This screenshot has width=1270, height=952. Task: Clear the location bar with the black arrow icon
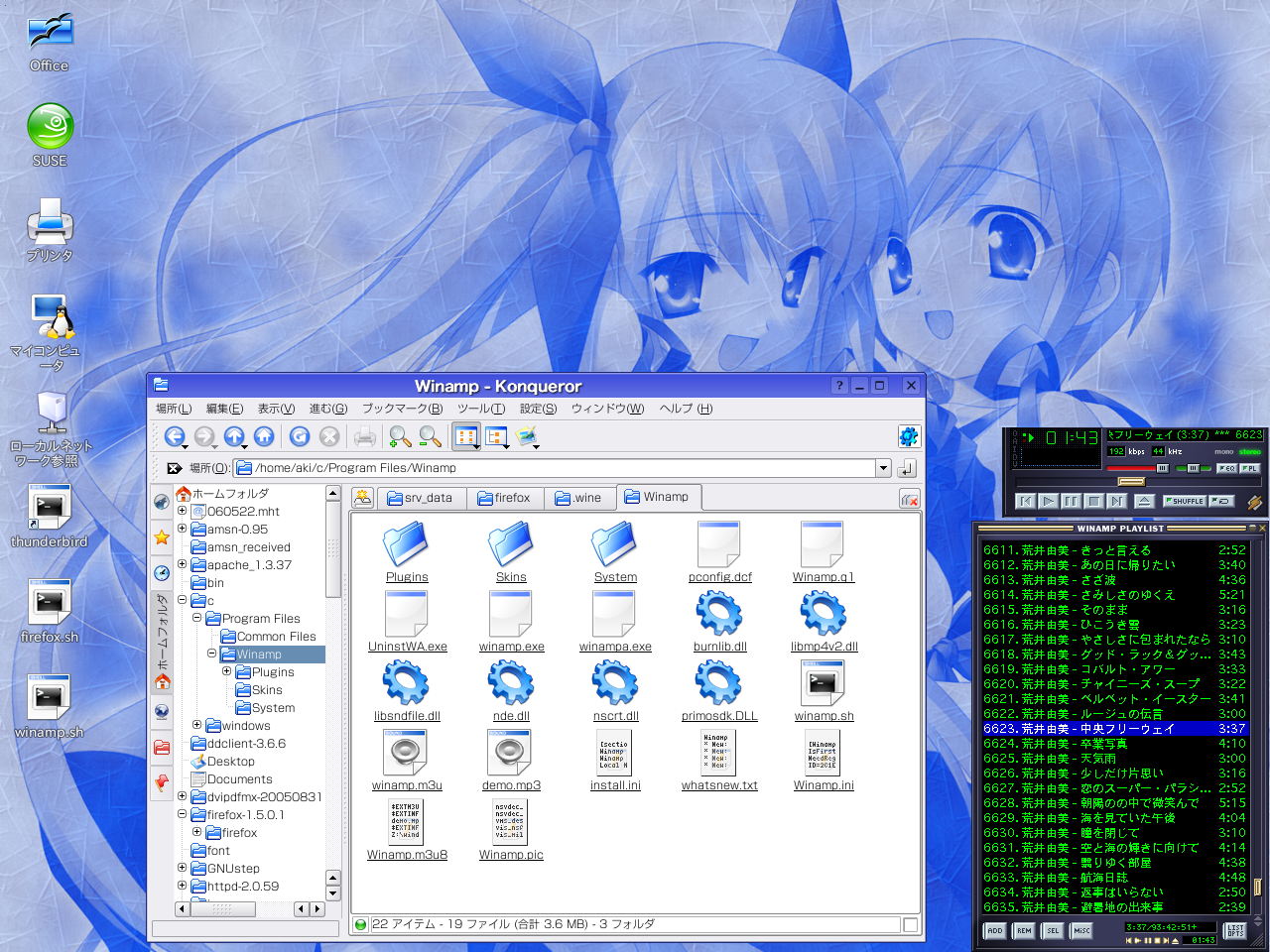point(174,468)
